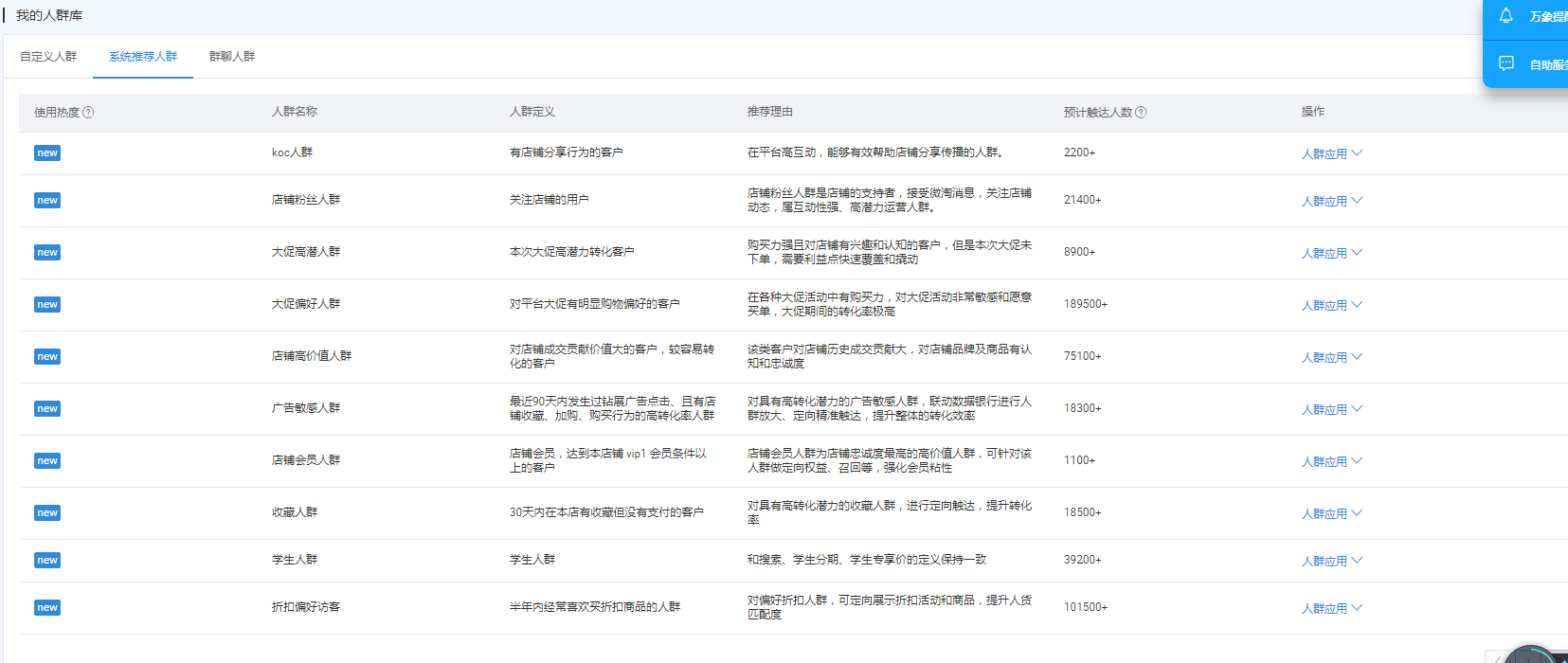
Task: Select the 店铺粉丝人群 name cell
Action: point(306,200)
